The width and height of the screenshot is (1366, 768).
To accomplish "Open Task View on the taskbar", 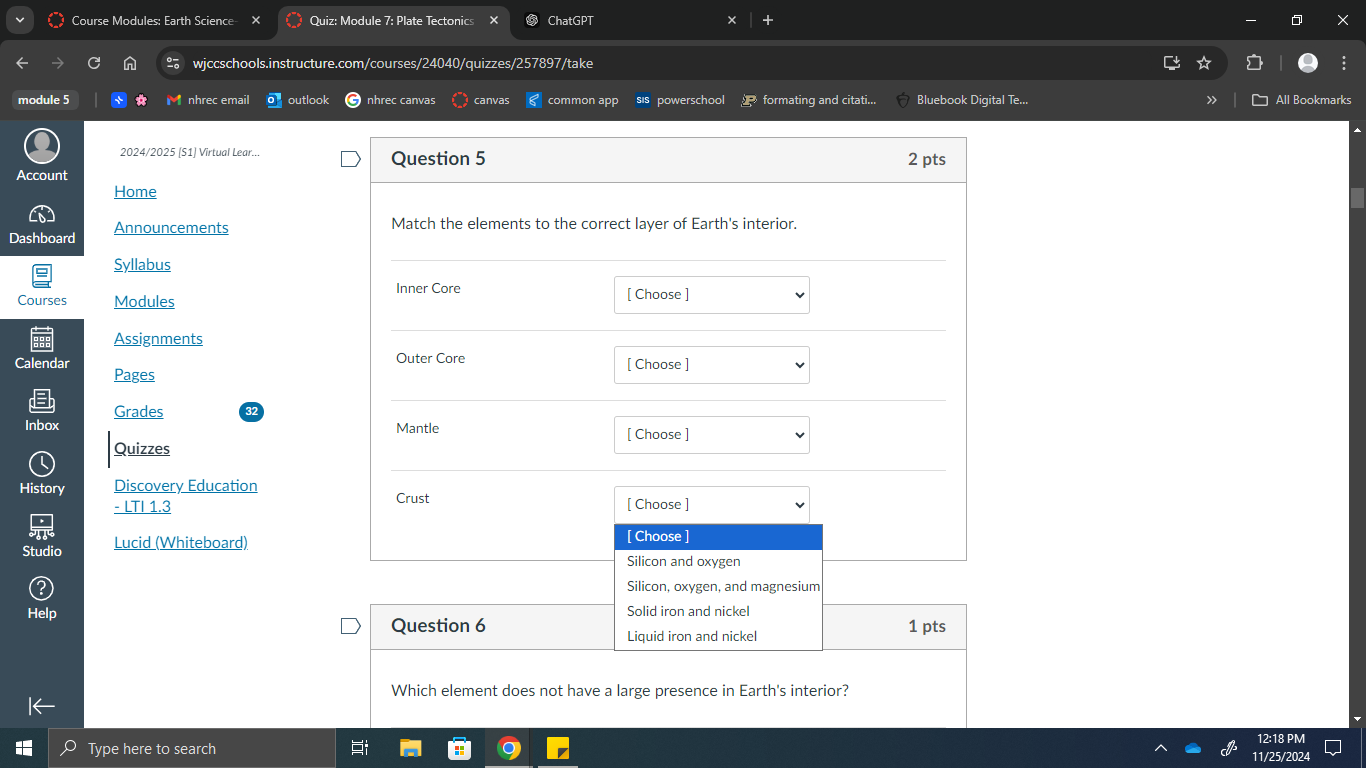I will (x=361, y=748).
